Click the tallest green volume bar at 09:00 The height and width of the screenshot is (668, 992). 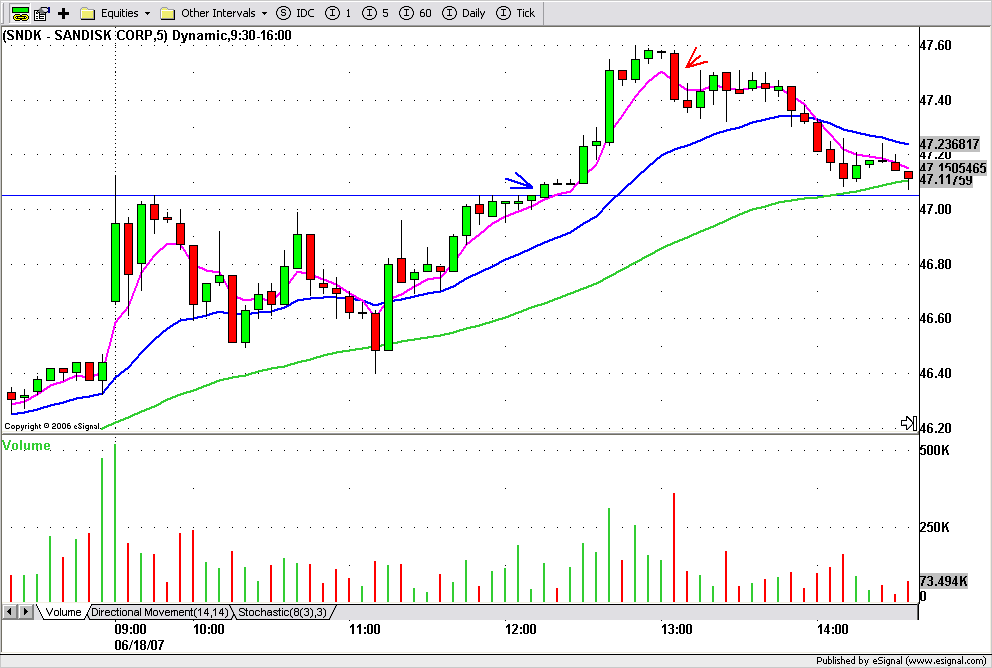pyautogui.click(x=115, y=523)
